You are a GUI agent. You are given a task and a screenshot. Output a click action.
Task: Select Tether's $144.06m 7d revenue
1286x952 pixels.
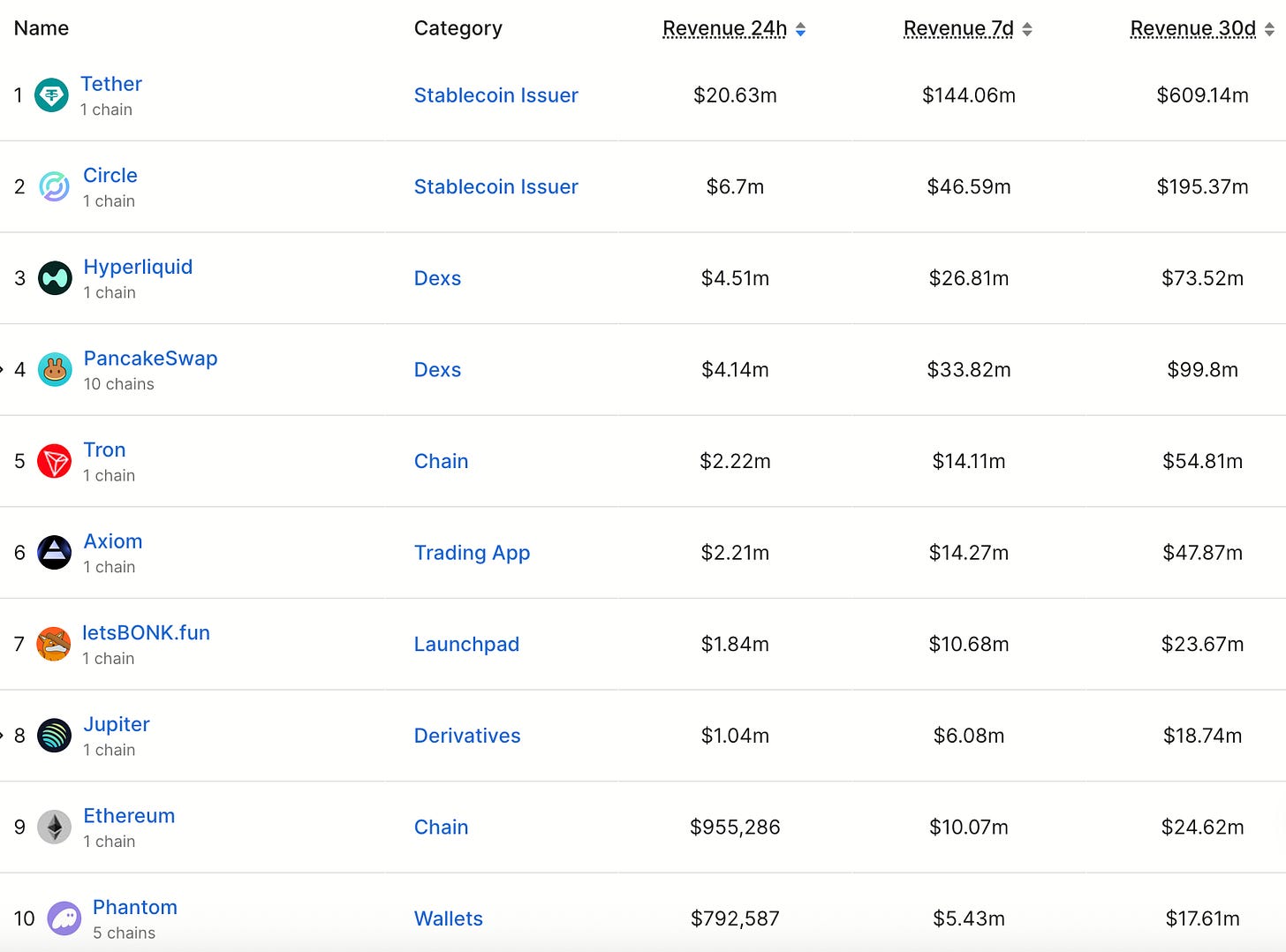pos(969,95)
